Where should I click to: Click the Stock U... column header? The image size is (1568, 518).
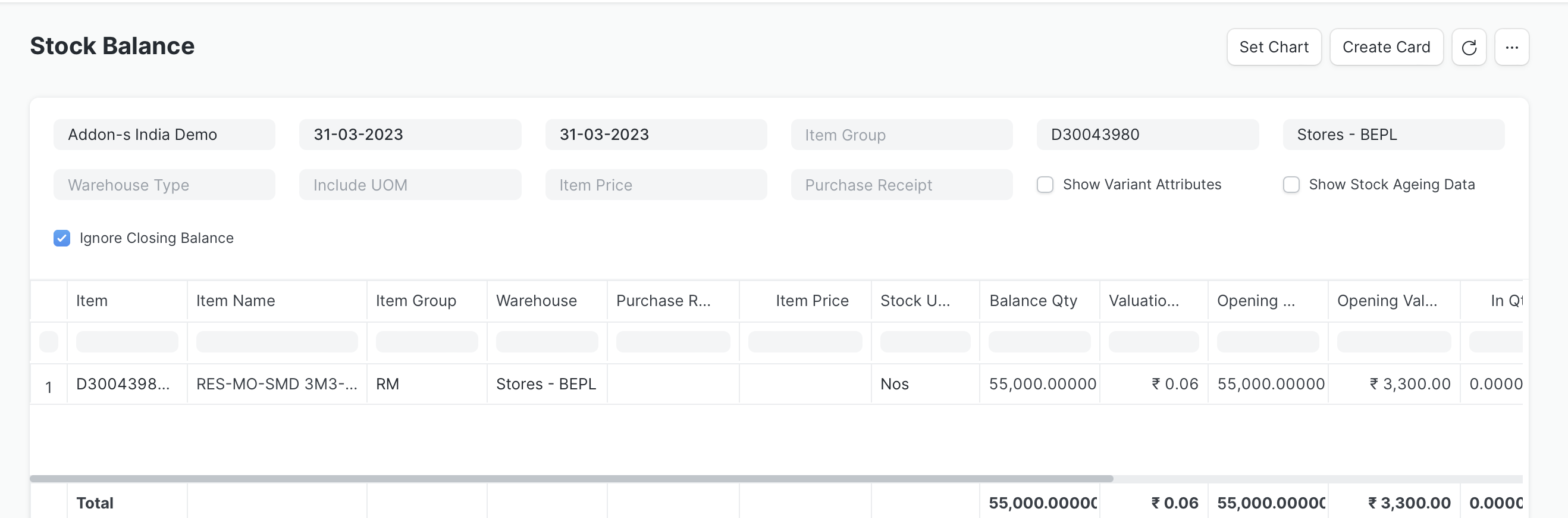925,301
